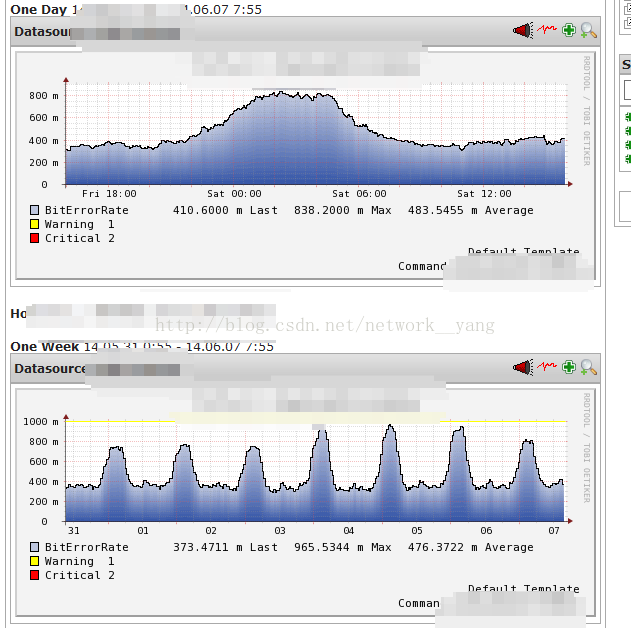Click the megaphone alert icon in One Day panel
Screen dimensions: 631x628
click(x=523, y=31)
